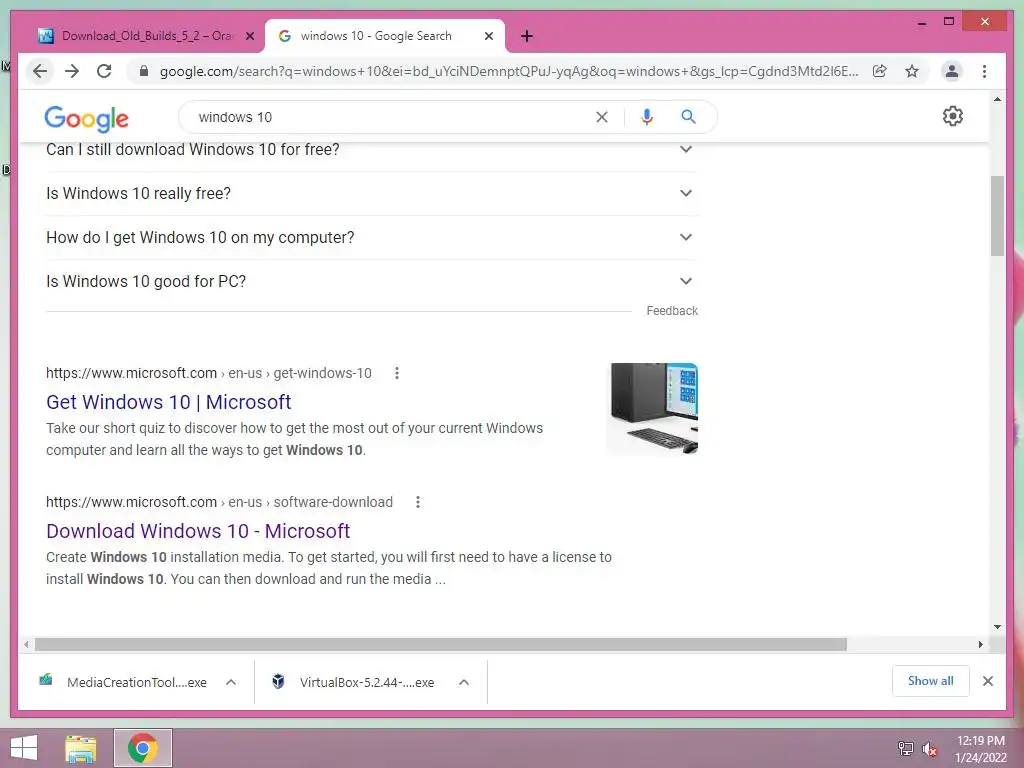Click the scroll up arrow
The width and height of the screenshot is (1024, 768).
997,99
